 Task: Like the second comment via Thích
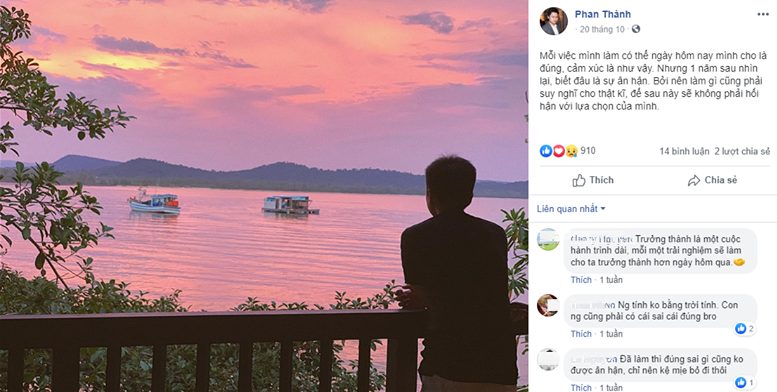point(581,334)
